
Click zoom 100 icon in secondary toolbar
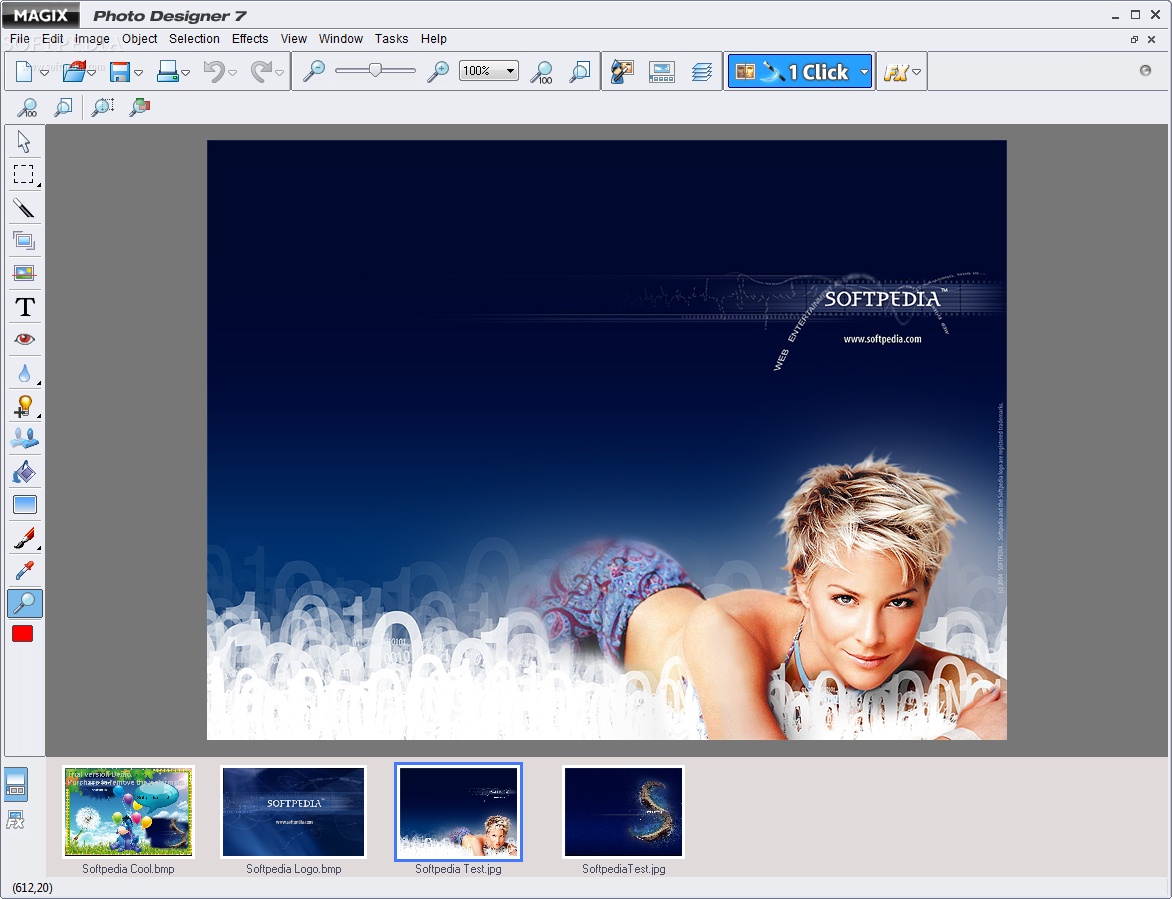coord(27,108)
